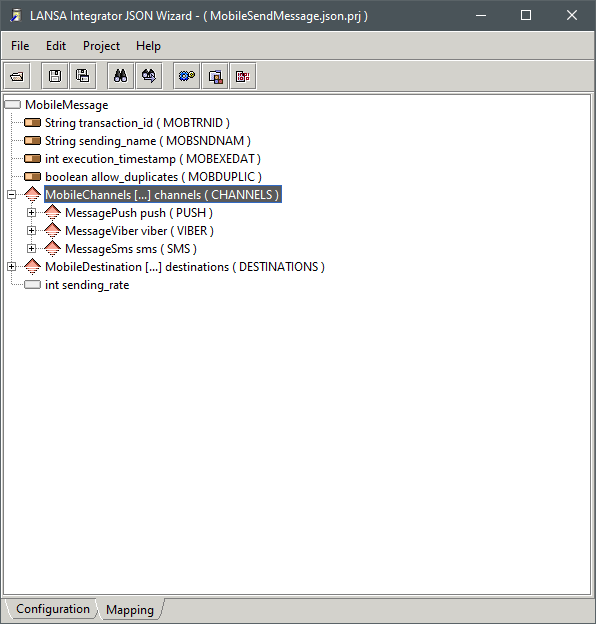The width and height of the screenshot is (596, 624).
Task: Click the Save As double-disk toolbar icon
Action: click(83, 76)
